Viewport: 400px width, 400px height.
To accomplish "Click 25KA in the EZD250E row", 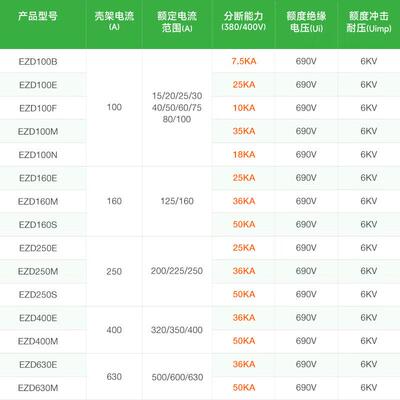I will tap(244, 248).
